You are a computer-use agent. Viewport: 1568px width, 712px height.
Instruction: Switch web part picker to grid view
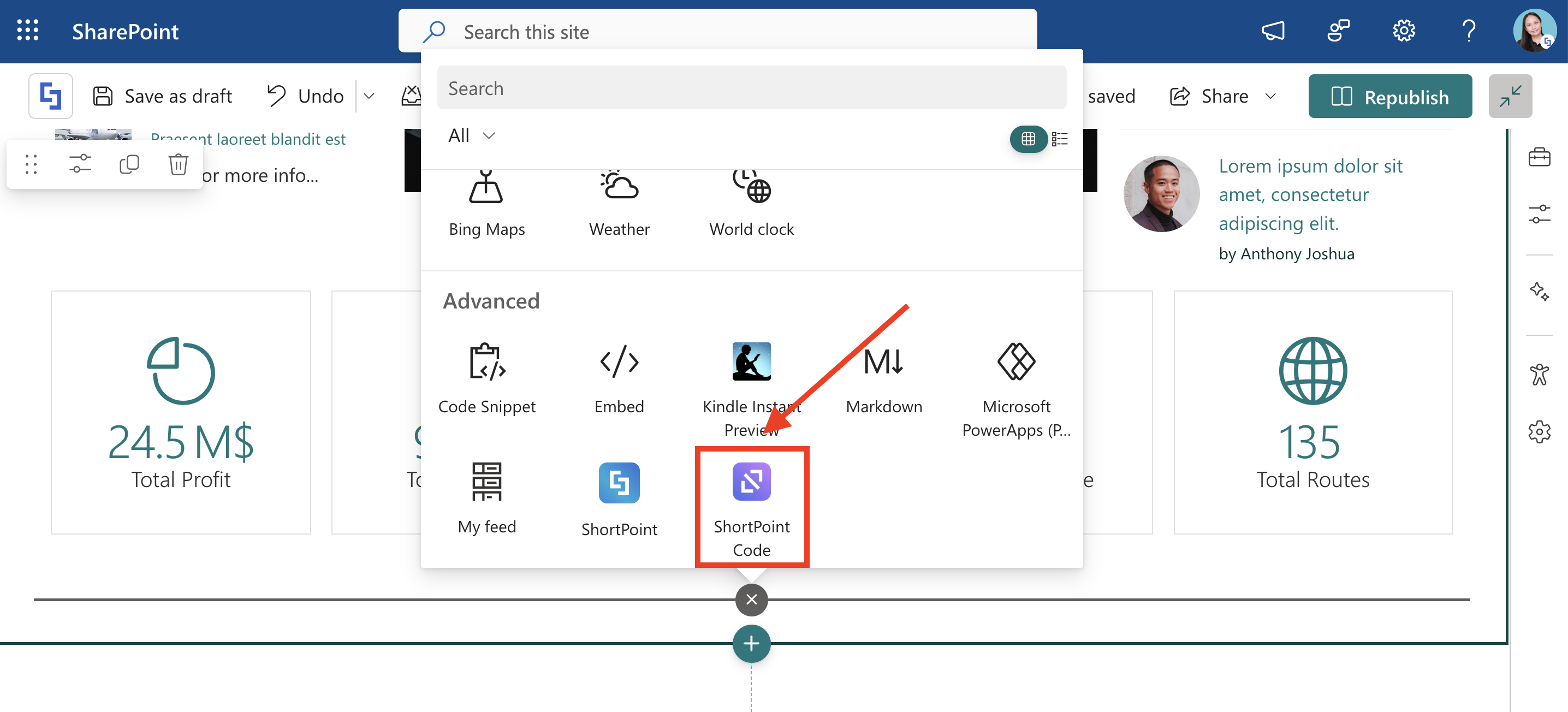pos(1027,139)
